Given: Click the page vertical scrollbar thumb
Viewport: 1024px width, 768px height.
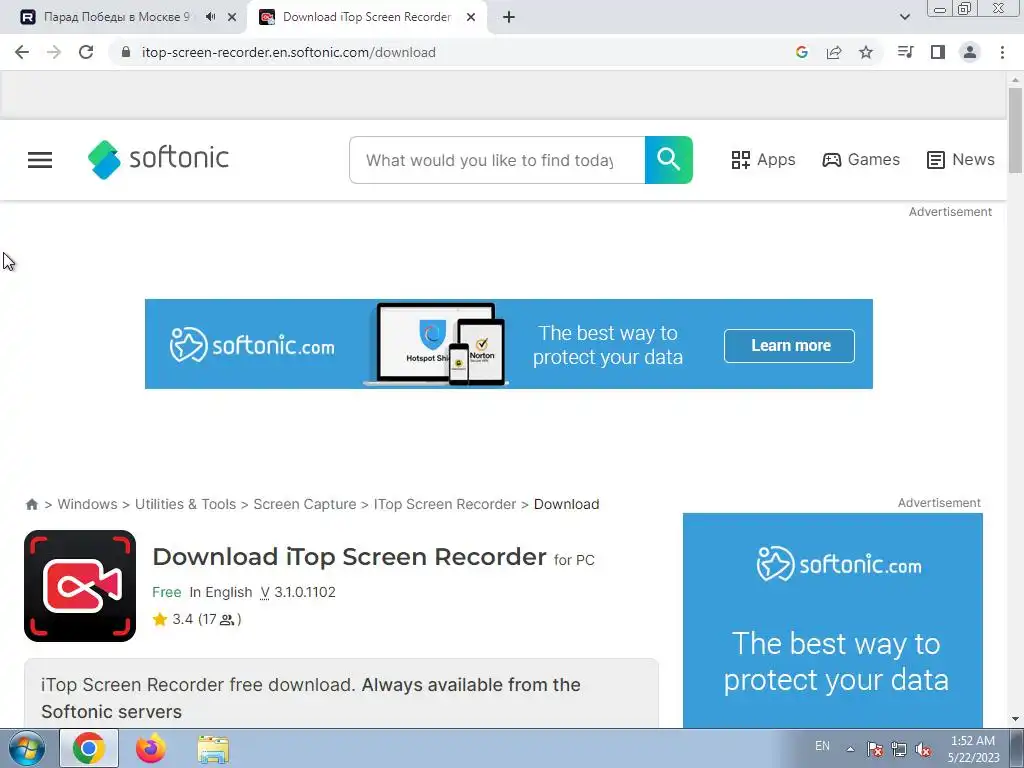Looking at the screenshot, I should click(1015, 131).
